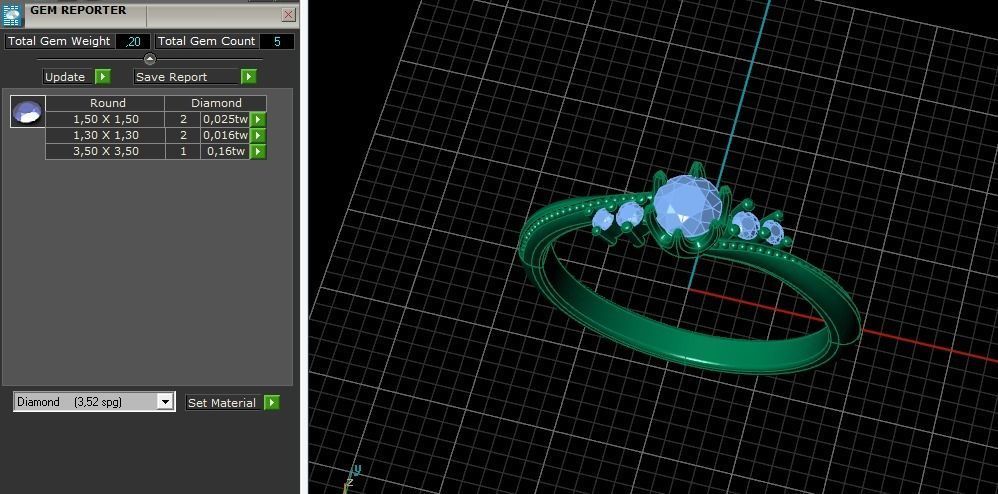Click the Total Gem Count label
Screen dimensions: 998x494
point(206,41)
